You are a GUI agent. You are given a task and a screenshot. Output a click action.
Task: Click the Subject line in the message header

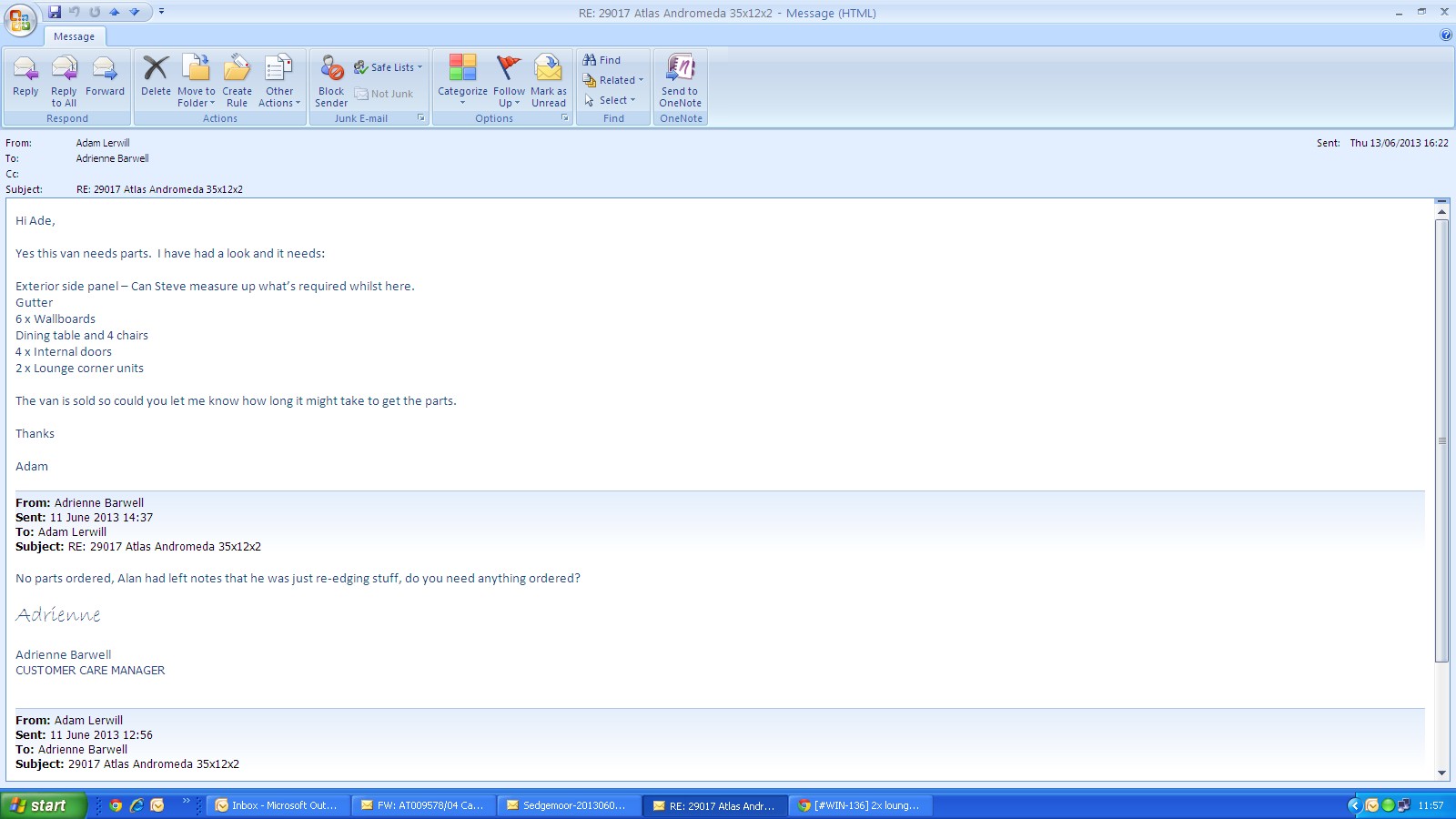click(x=159, y=189)
